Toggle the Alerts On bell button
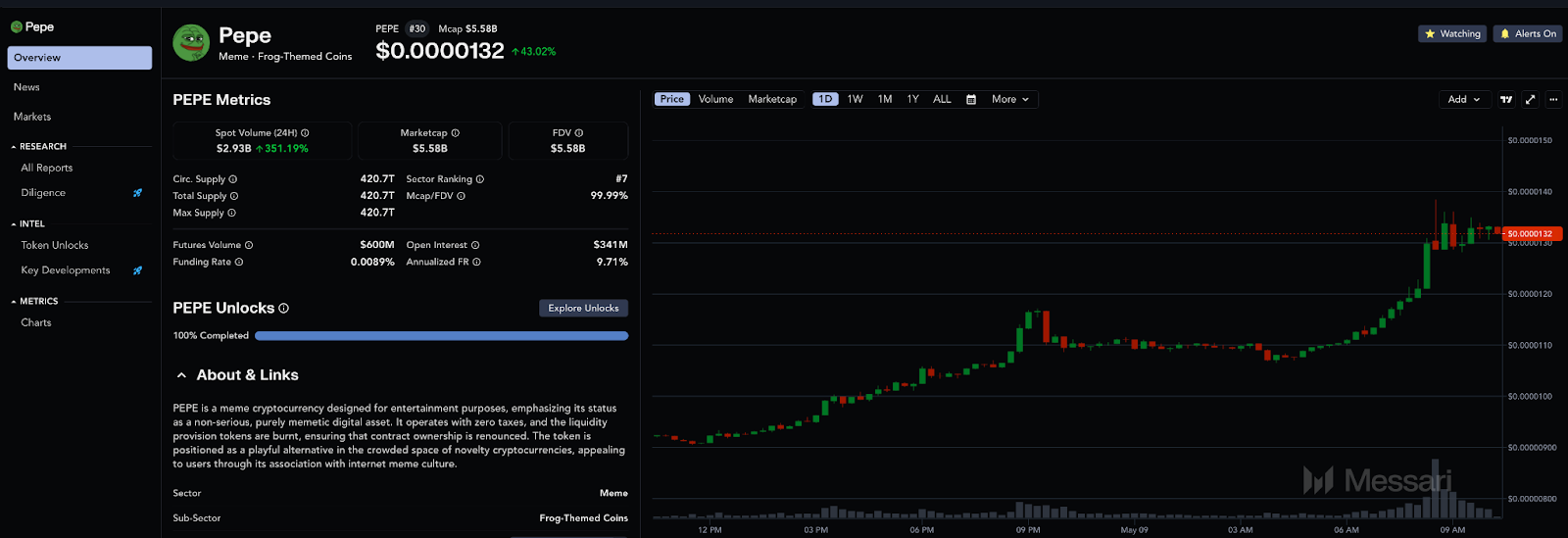 (1527, 33)
